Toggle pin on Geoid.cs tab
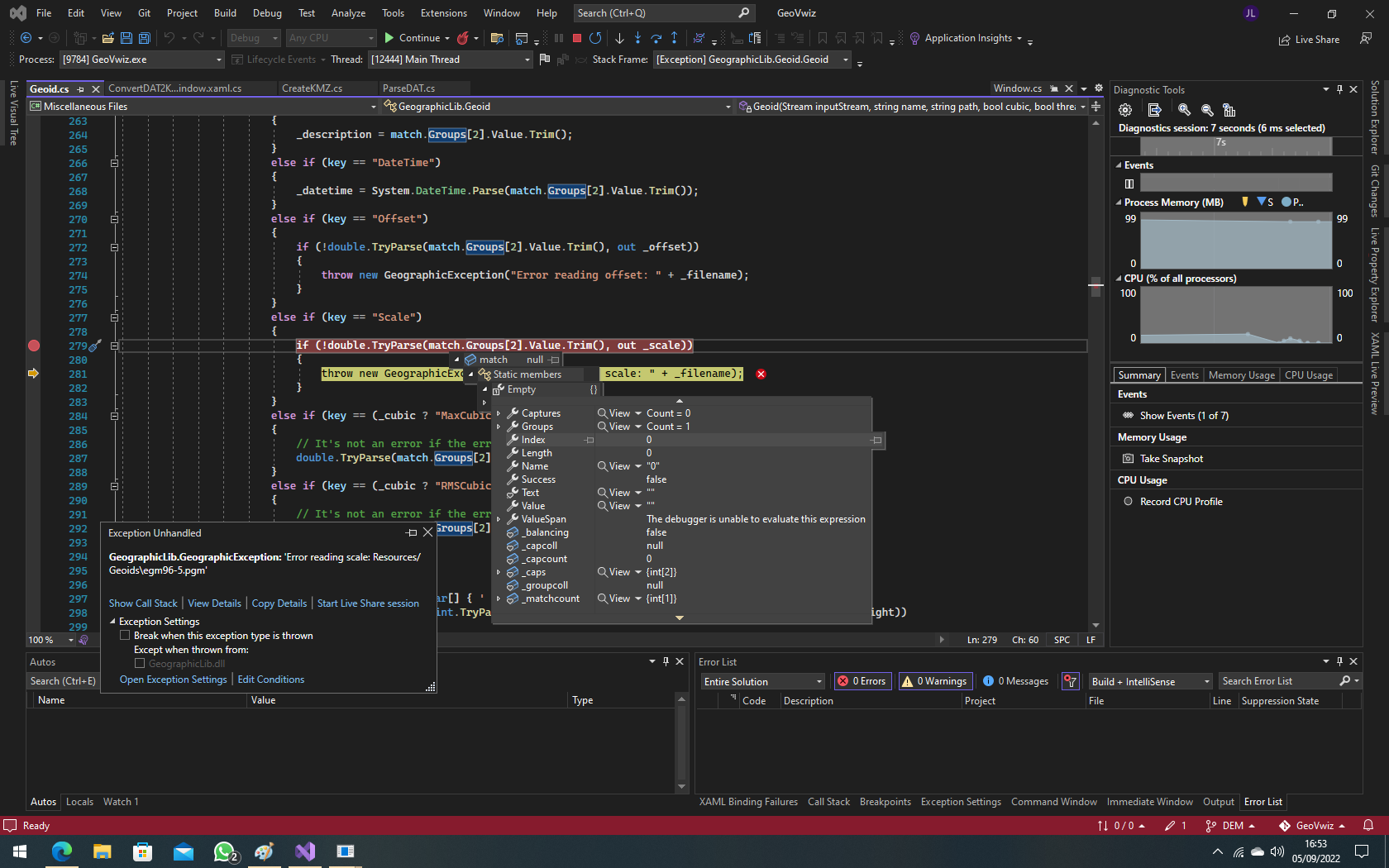This screenshot has height=868, width=1389. click(x=80, y=88)
